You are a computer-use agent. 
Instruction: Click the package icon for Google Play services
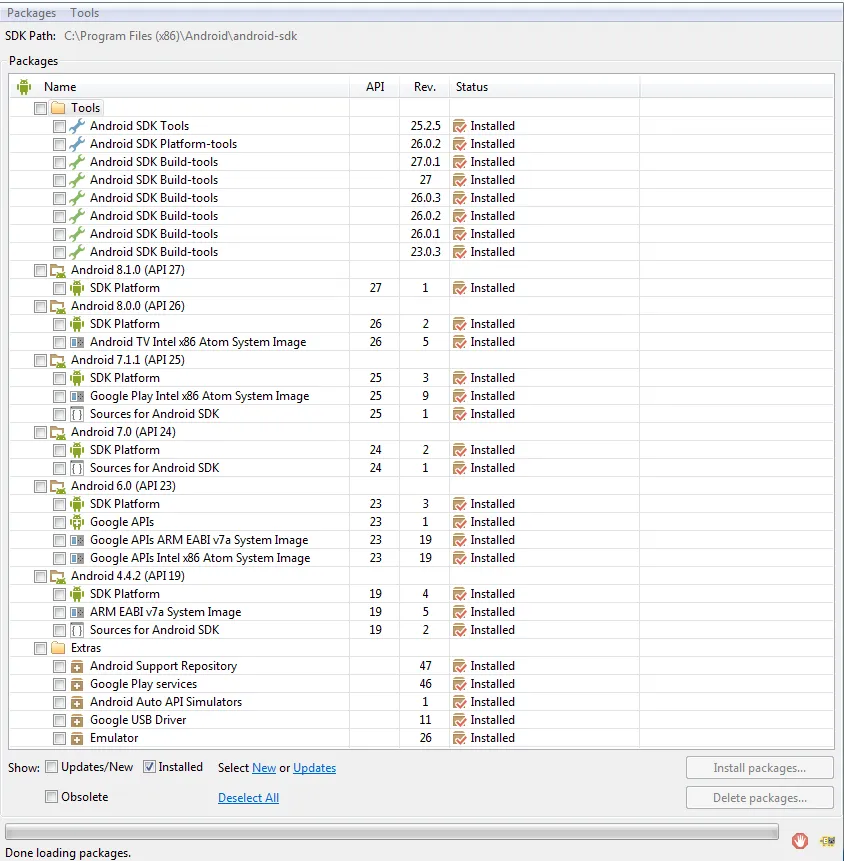[77, 685]
